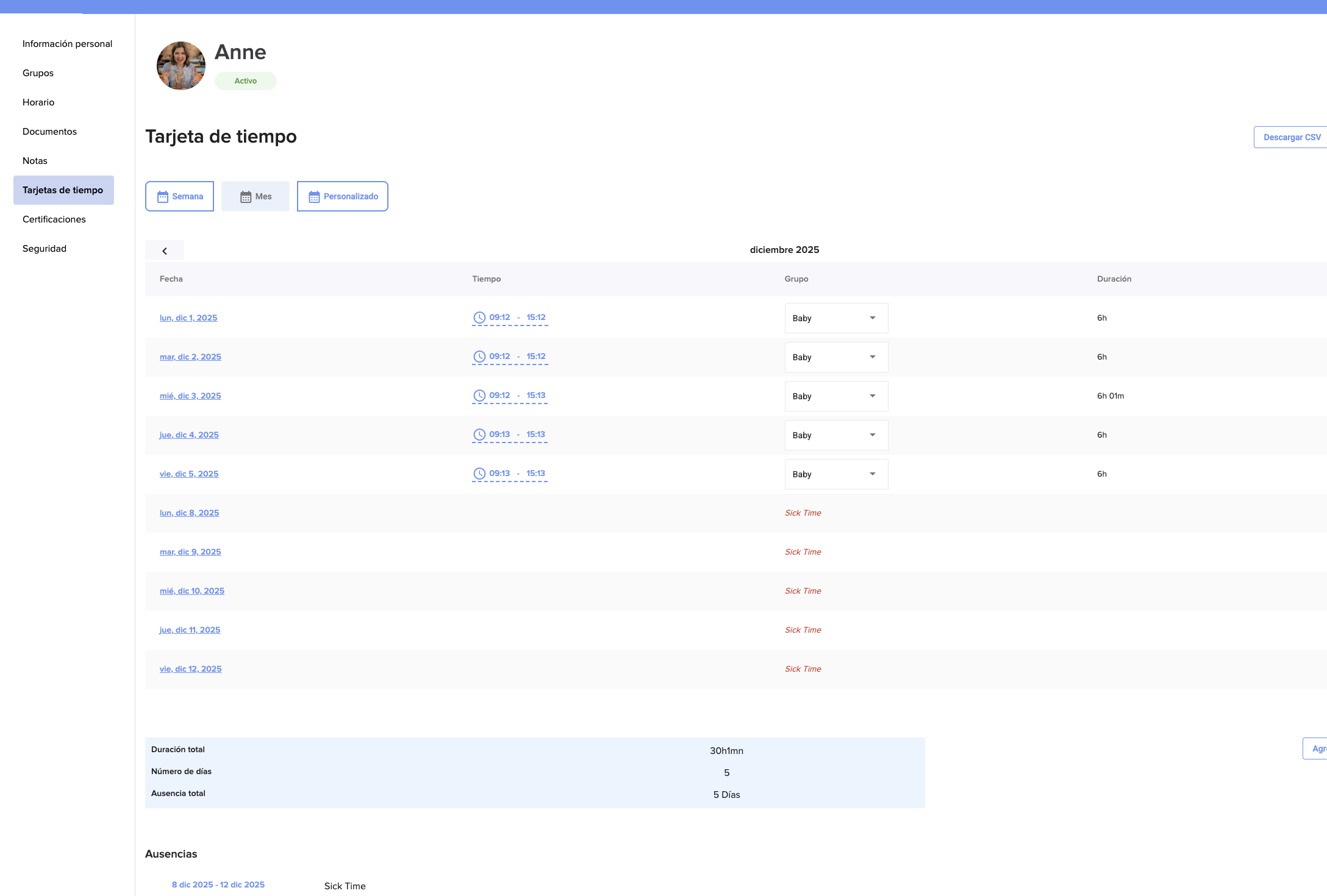1327x896 pixels.
Task: Click clock icon for lun, dic 1 entry
Action: [479, 318]
